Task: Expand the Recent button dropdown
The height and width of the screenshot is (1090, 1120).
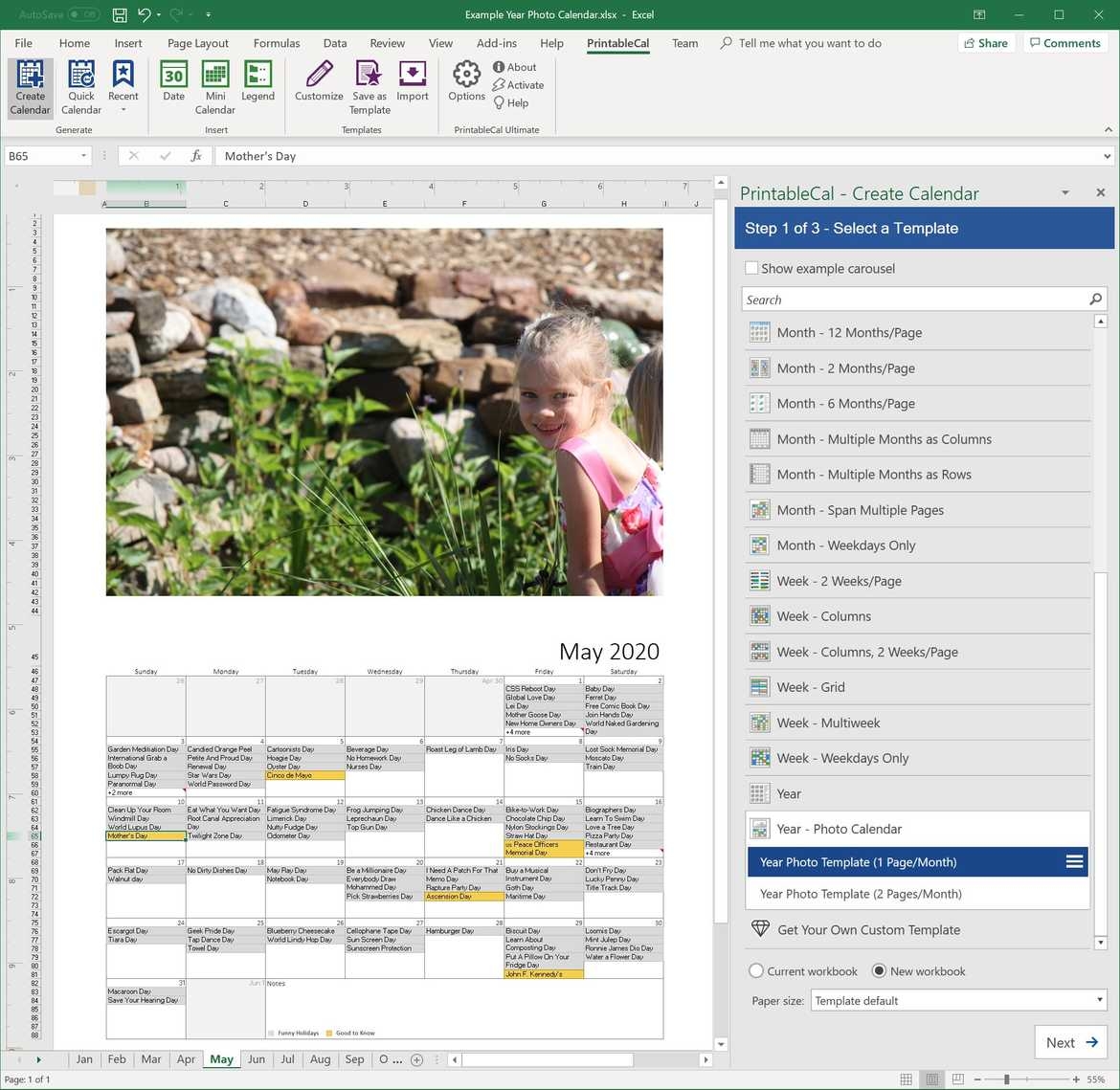Action: 123,108
